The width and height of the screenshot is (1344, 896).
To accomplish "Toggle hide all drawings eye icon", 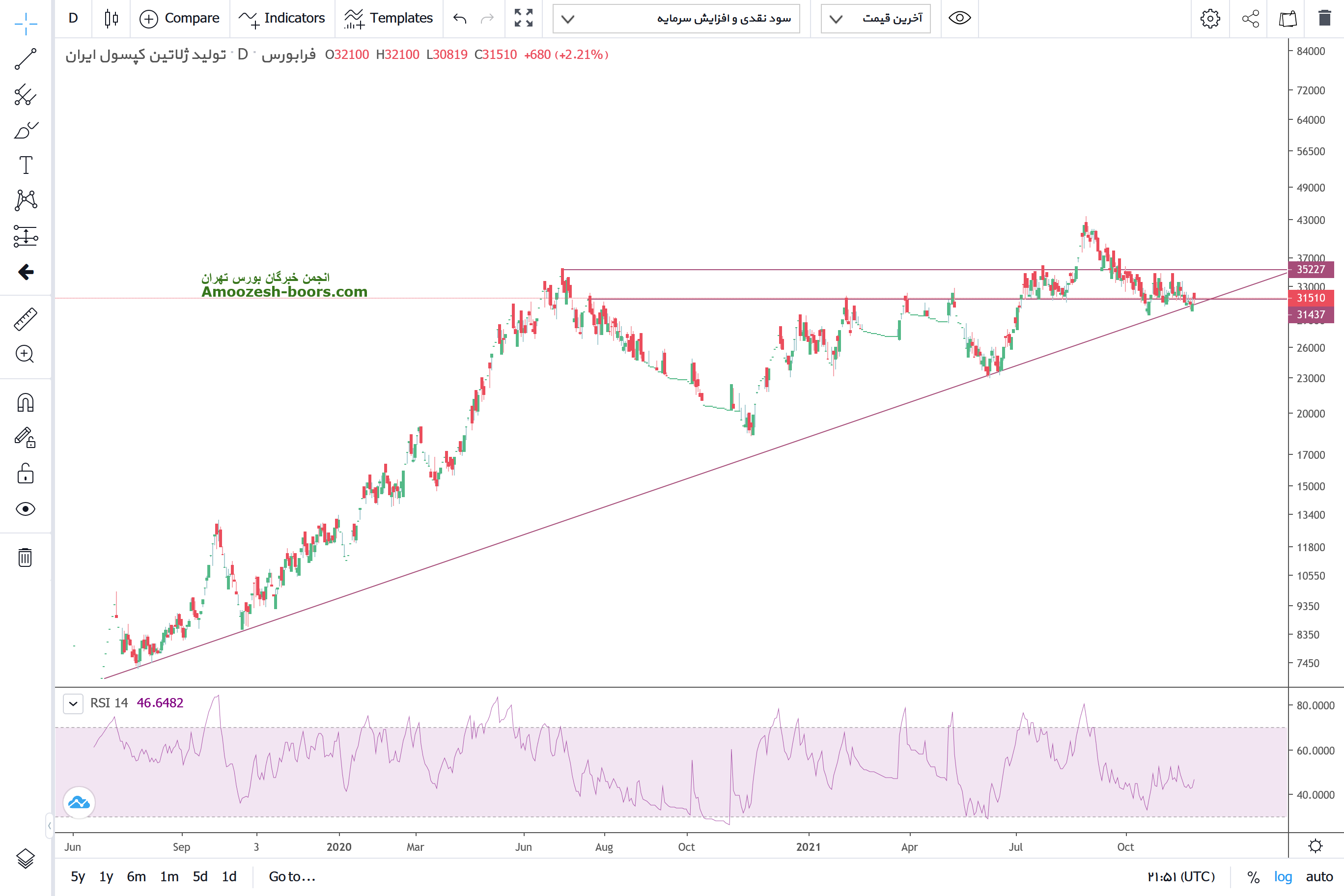I will point(26,508).
